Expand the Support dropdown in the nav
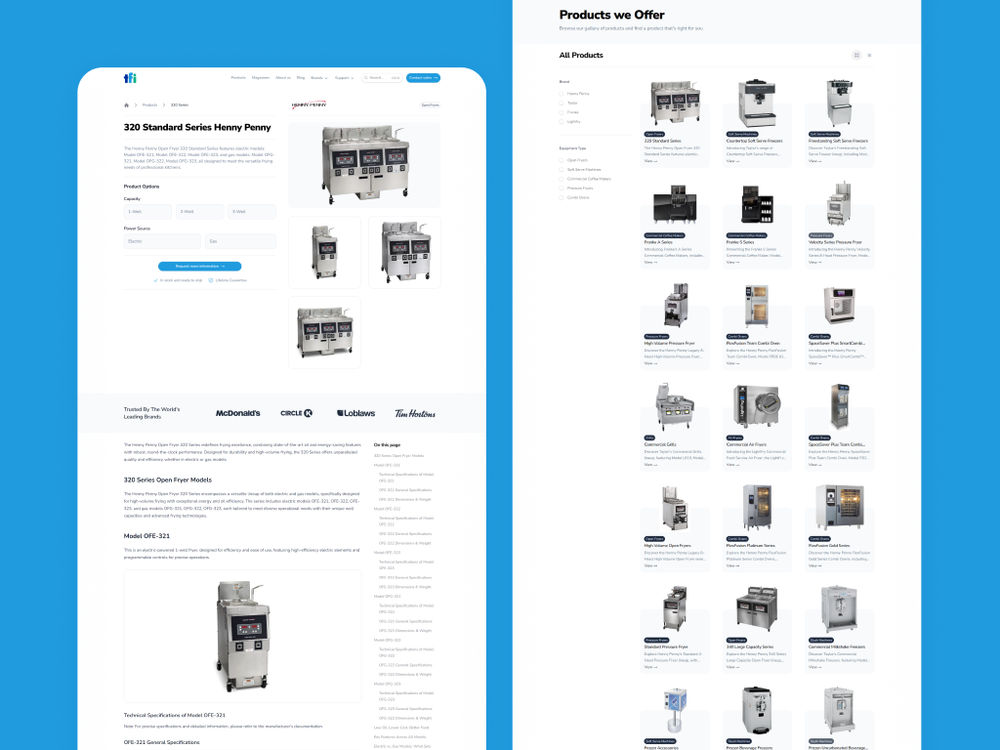The image size is (1000, 750). [344, 78]
